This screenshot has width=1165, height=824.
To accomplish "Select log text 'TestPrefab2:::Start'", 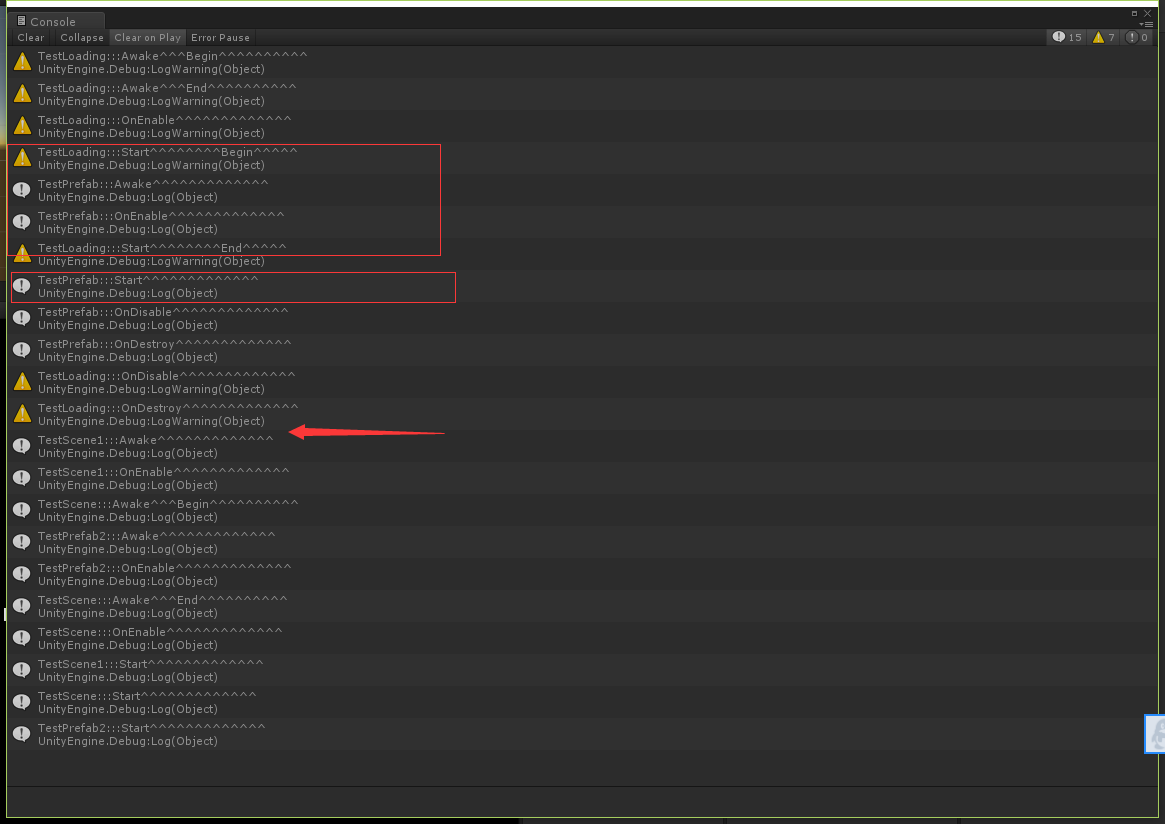I will pyautogui.click(x=94, y=727).
